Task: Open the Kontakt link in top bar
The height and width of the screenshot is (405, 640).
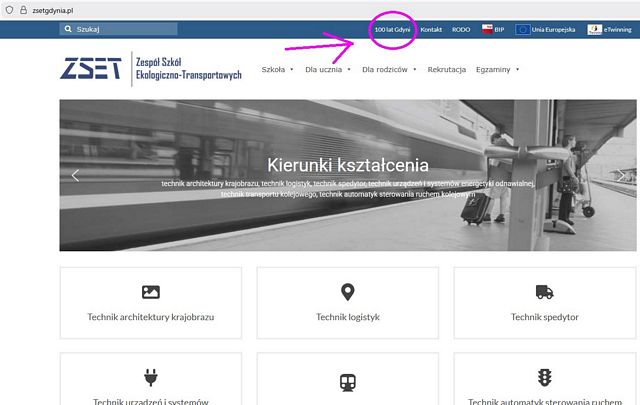Action: 431,30
